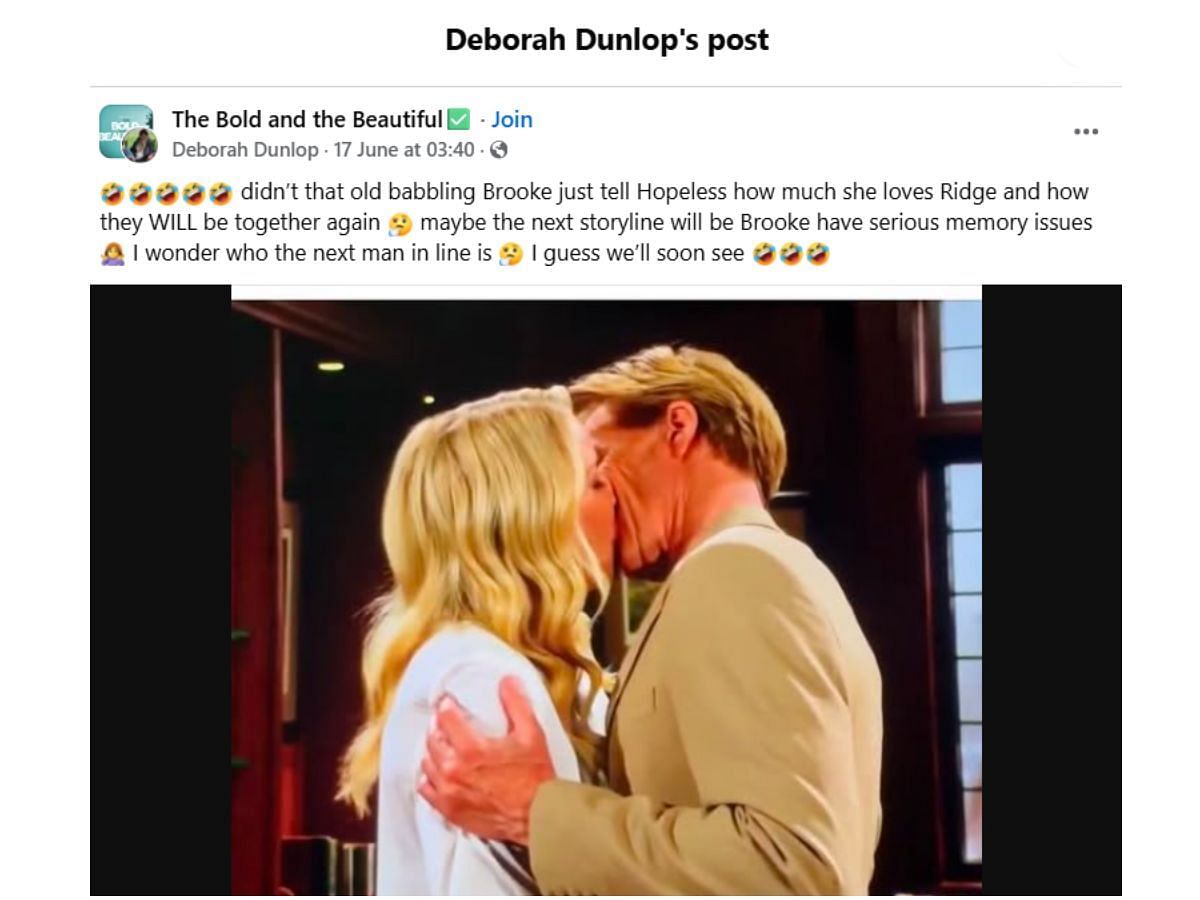Click the left black bar of the video
The width and height of the screenshot is (1200, 900).
[x=161, y=590]
